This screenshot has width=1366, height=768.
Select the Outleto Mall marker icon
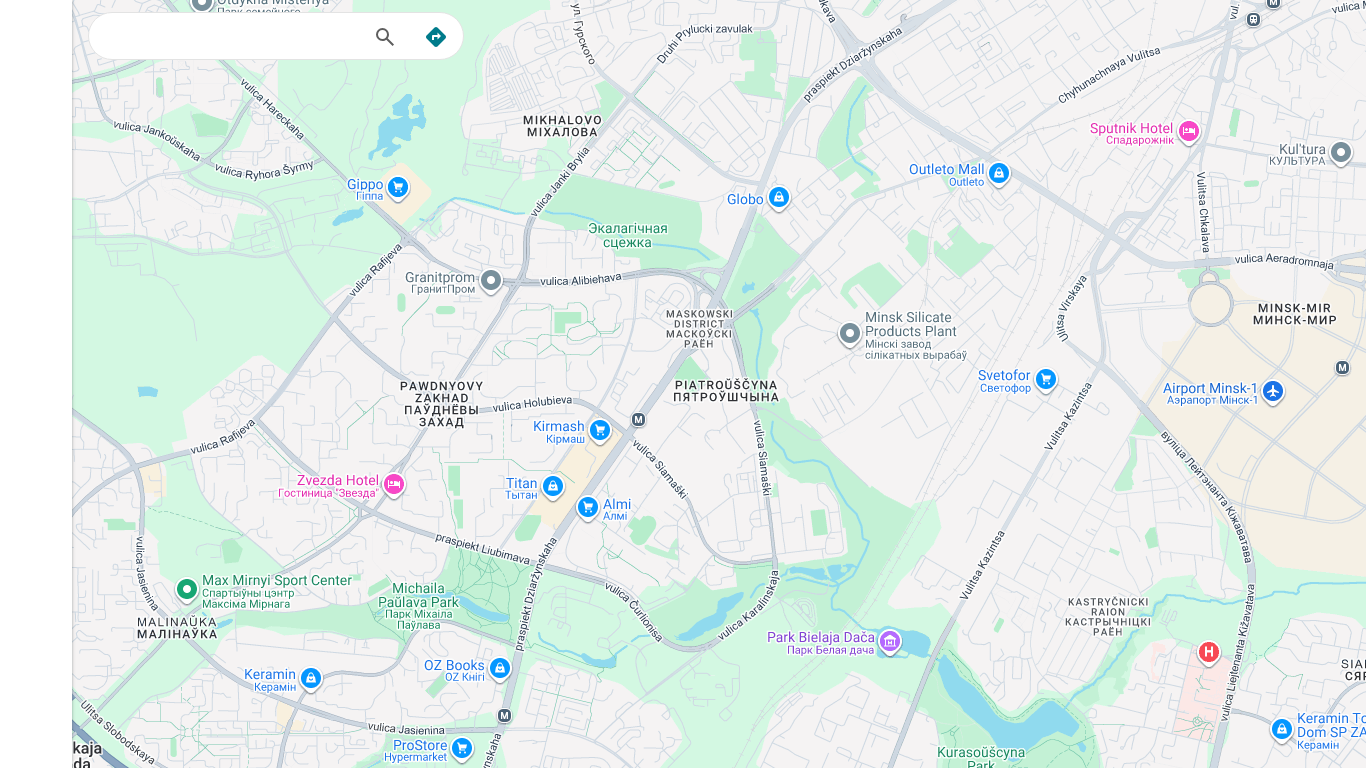tap(998, 173)
